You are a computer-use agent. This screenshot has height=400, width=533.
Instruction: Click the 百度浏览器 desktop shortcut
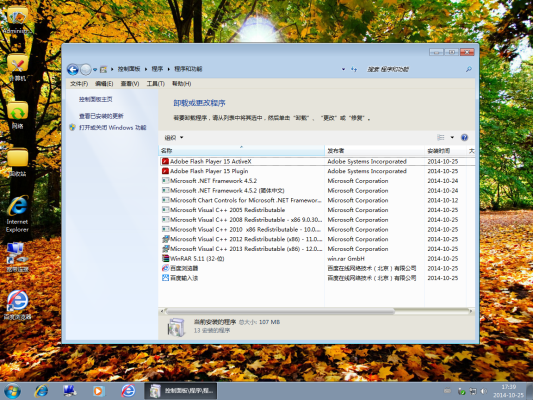17,305
